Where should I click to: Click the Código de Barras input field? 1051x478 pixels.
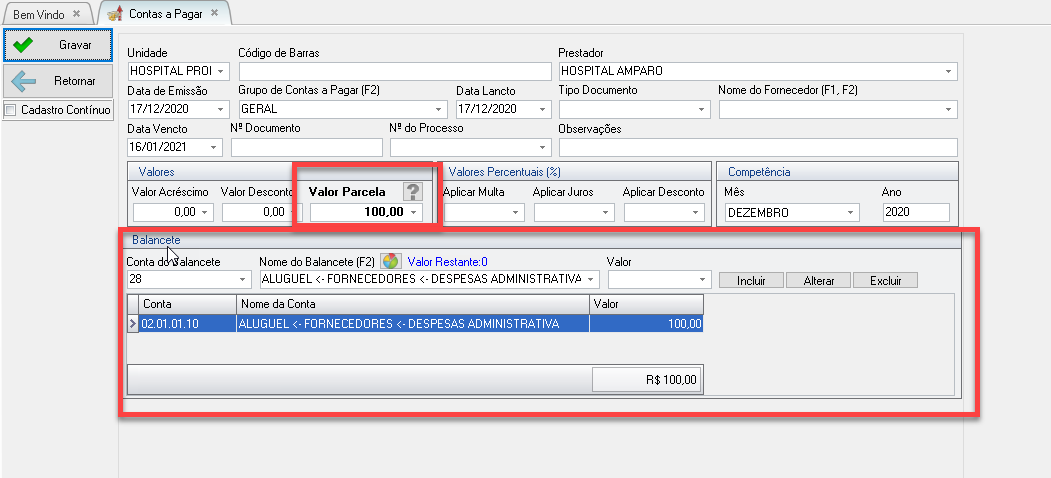click(x=395, y=72)
